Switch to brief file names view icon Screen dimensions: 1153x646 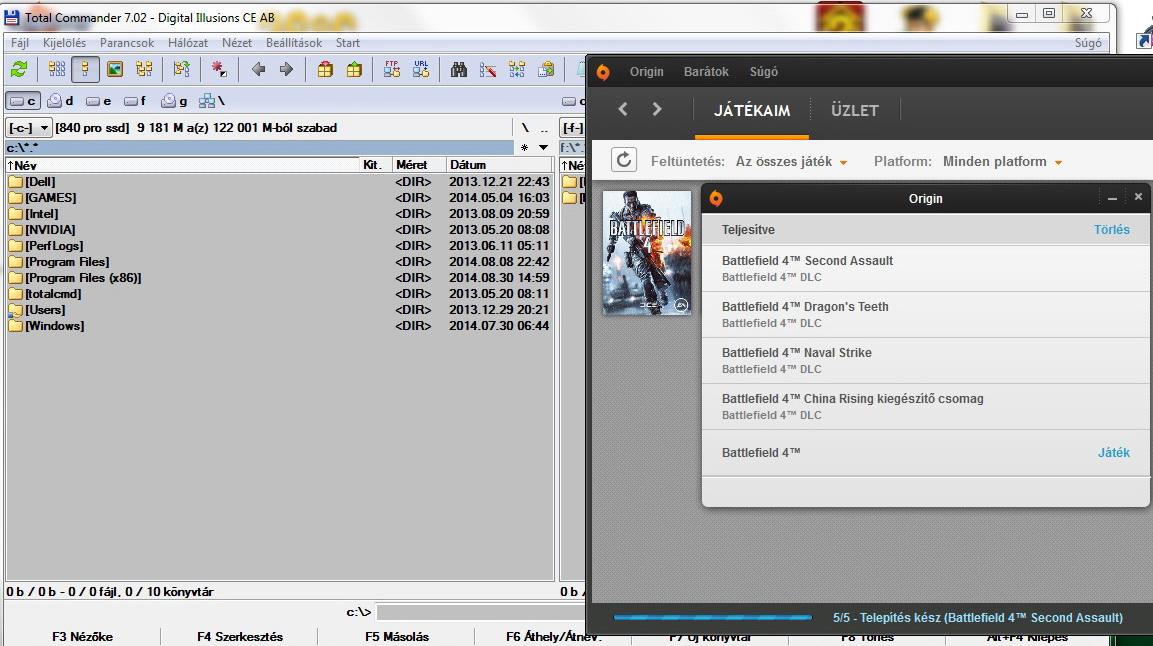coord(57,69)
